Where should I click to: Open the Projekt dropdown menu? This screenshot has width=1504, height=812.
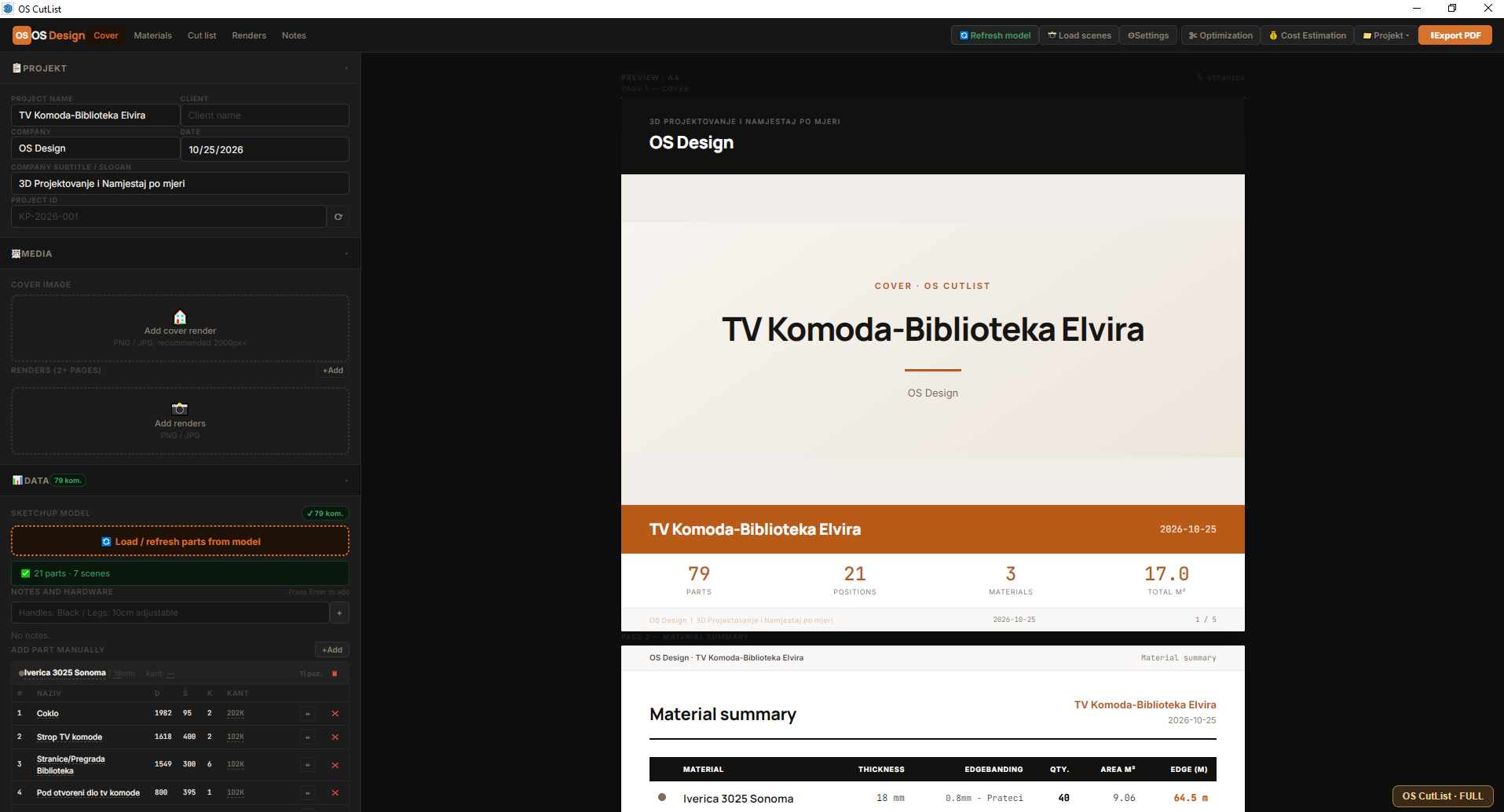click(x=1386, y=35)
